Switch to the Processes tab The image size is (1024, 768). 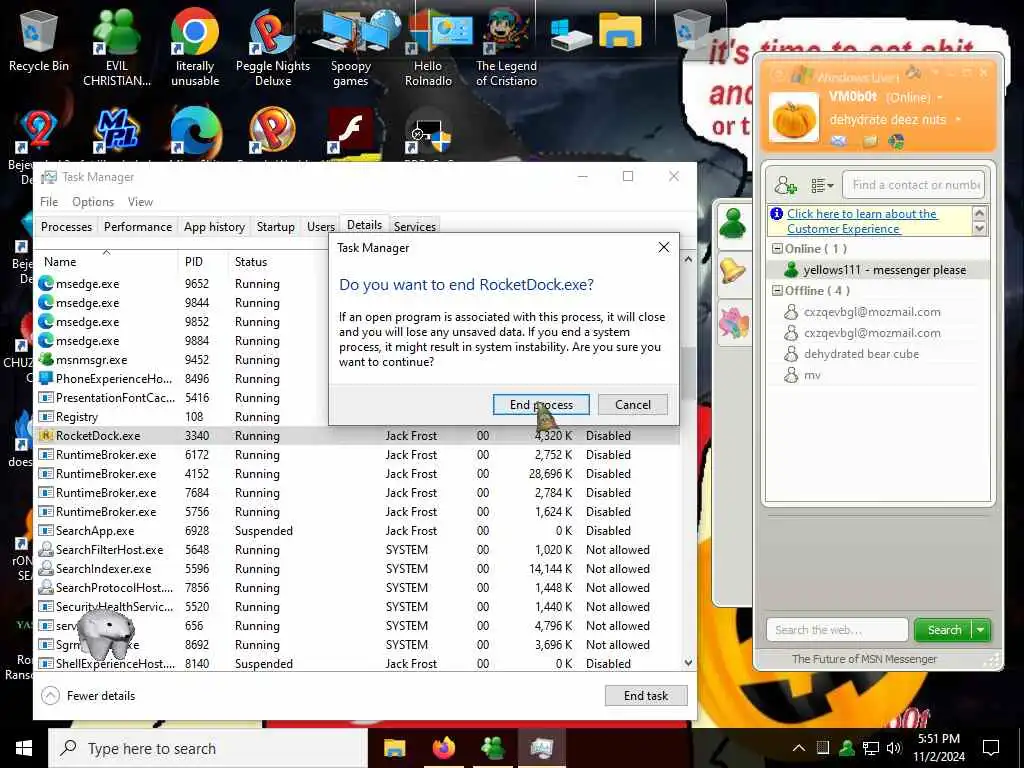pyautogui.click(x=66, y=227)
